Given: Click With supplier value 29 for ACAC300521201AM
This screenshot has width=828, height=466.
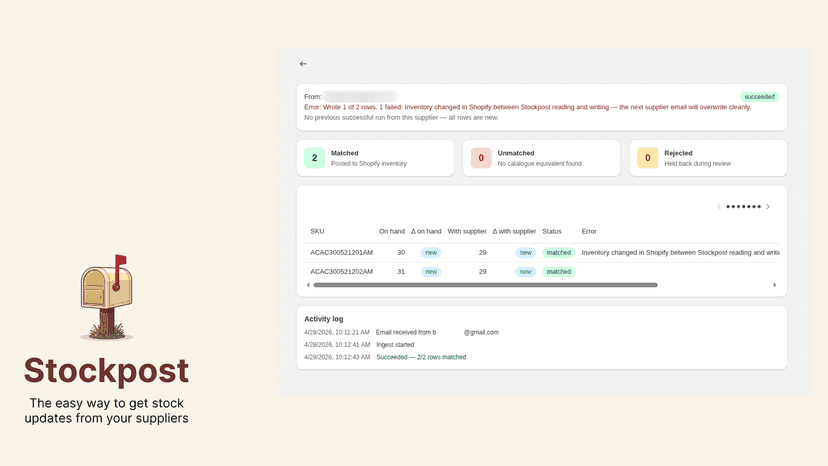Looking at the screenshot, I should 483,253.
